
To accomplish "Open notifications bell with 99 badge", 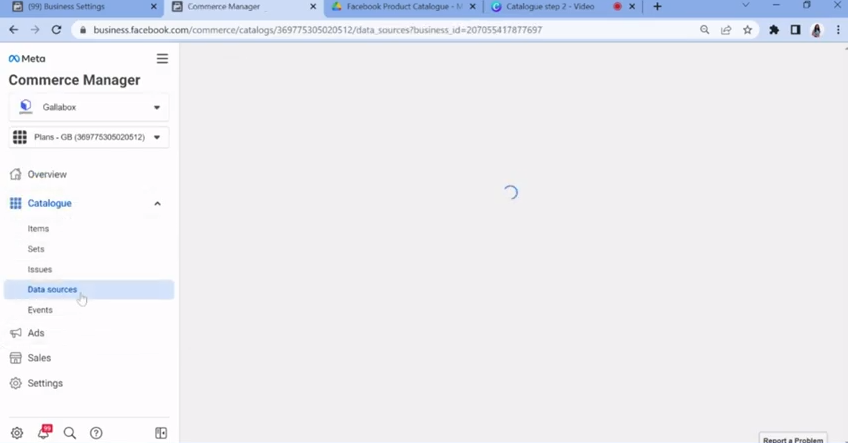I will (44, 432).
